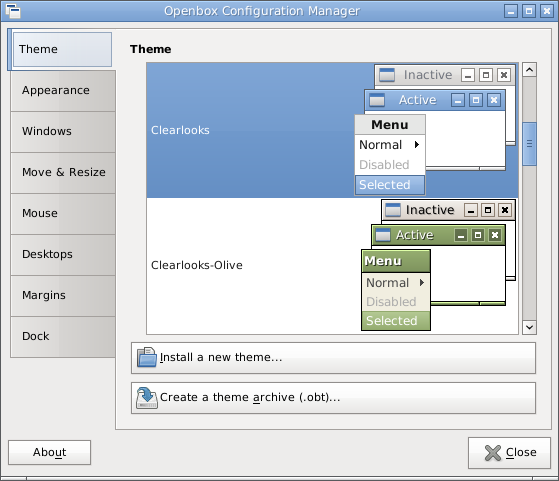Click scrollbar down arrow in theme list
Image resolution: width=559 pixels, height=481 pixels.
point(529,327)
